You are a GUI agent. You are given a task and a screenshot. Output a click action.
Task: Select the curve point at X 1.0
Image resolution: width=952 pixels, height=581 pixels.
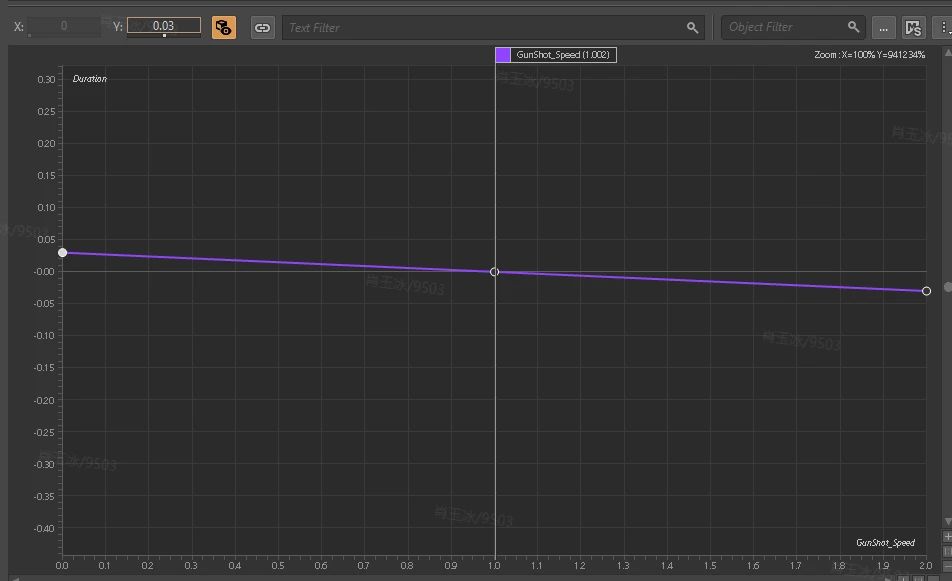tap(494, 272)
